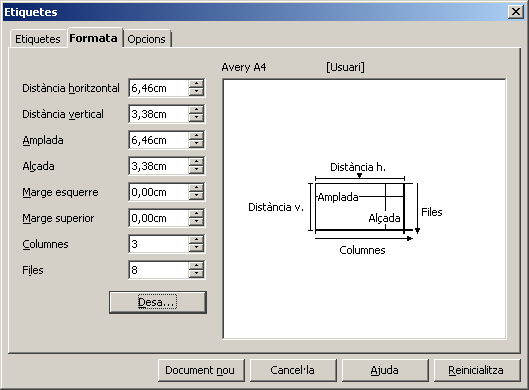Viewport: 529px width, 390px height.
Task: Increase Distància vertical with up arrow
Action: click(196, 110)
